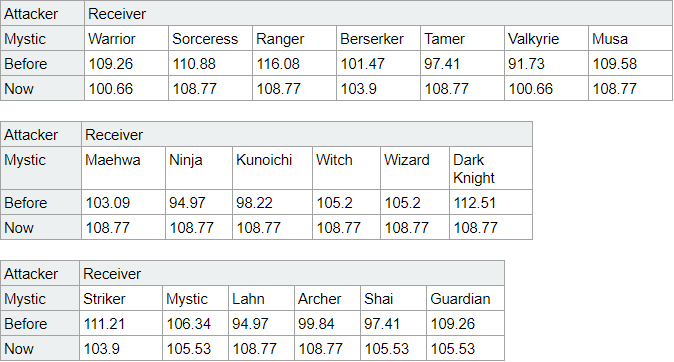Click the Sorceress header cell
Image resolution: width=674 pixels, height=362 pixels.
coord(210,39)
